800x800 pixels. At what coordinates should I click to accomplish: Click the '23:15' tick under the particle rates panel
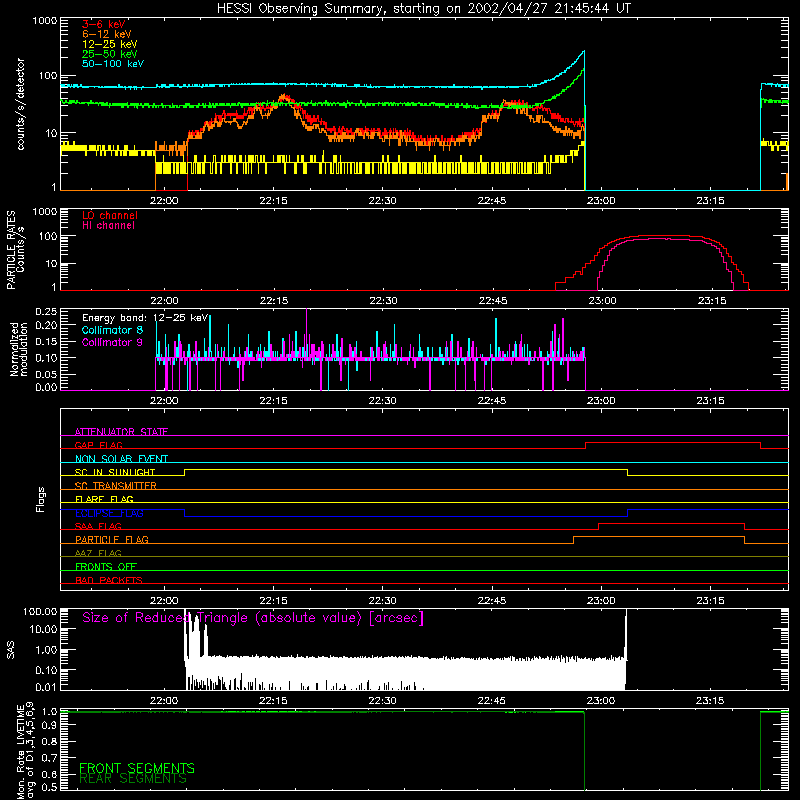[712, 301]
